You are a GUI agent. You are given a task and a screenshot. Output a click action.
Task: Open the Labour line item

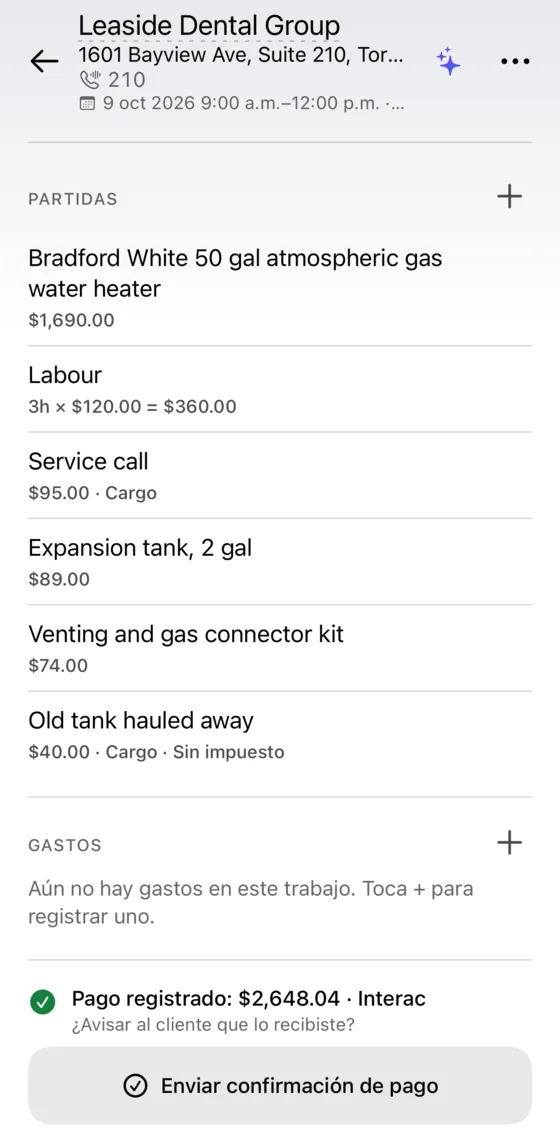[280, 390]
